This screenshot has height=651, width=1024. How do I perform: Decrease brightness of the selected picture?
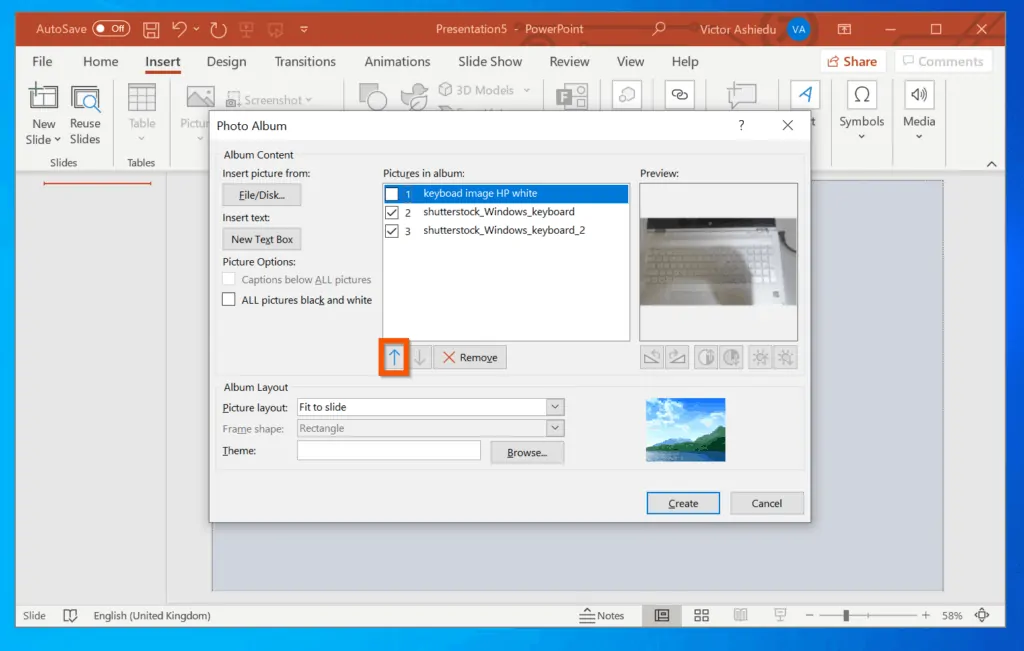coord(784,357)
